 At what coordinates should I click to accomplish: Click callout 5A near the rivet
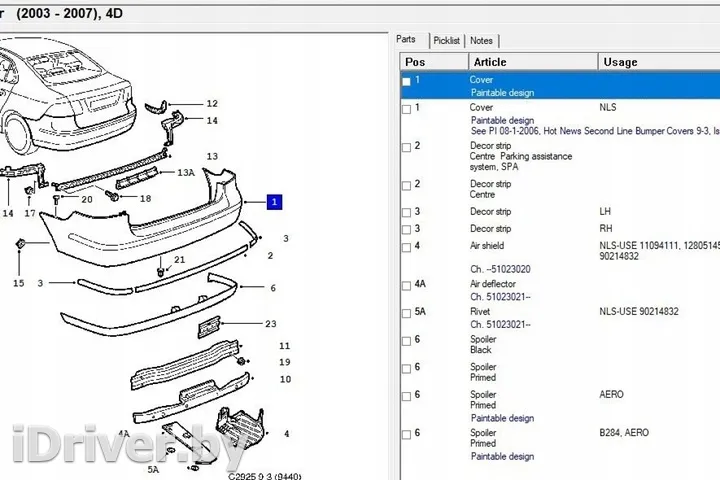153,469
